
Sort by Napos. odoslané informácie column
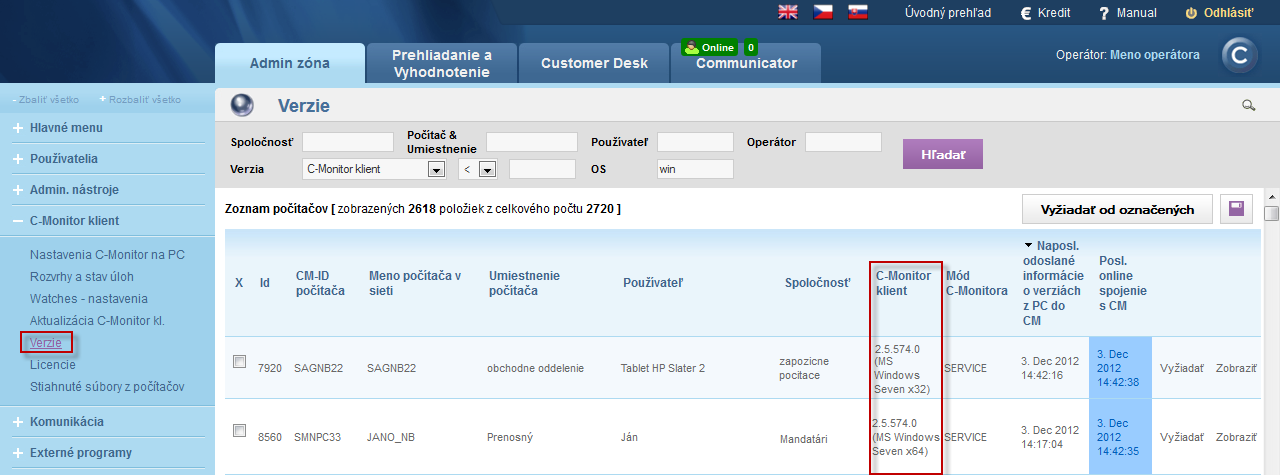[1053, 283]
